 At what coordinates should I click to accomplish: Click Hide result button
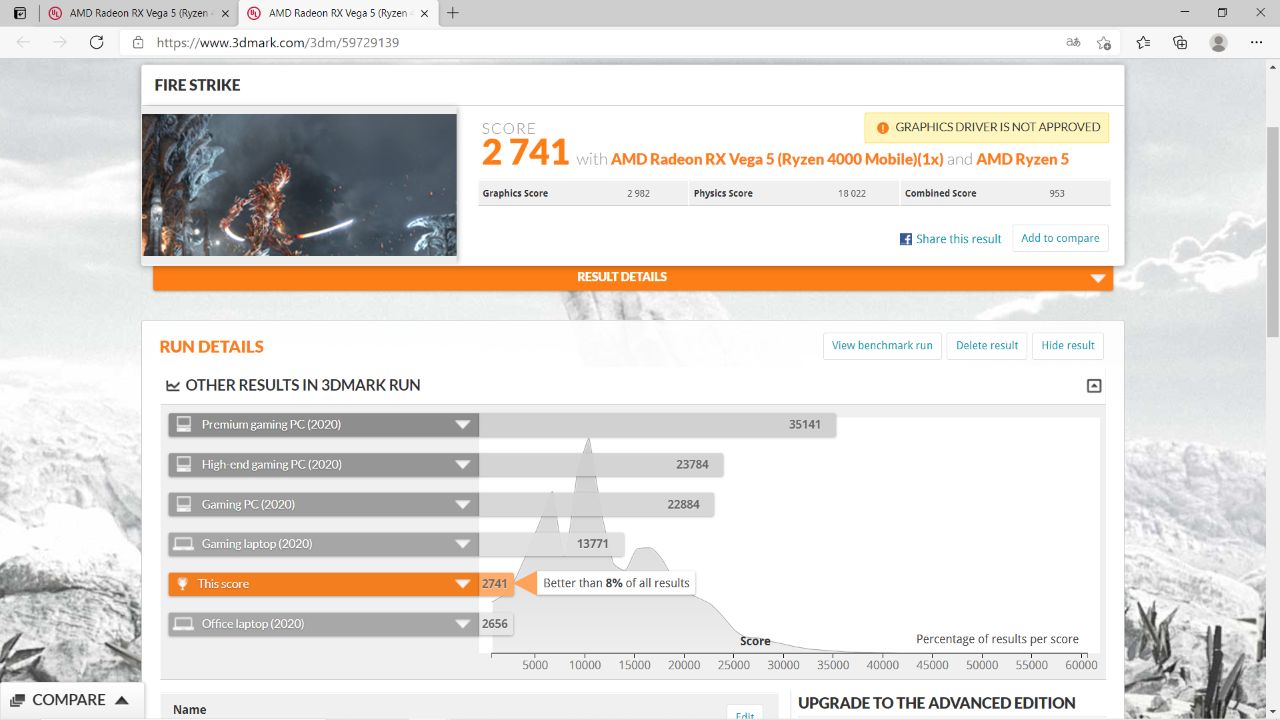tap(1068, 345)
